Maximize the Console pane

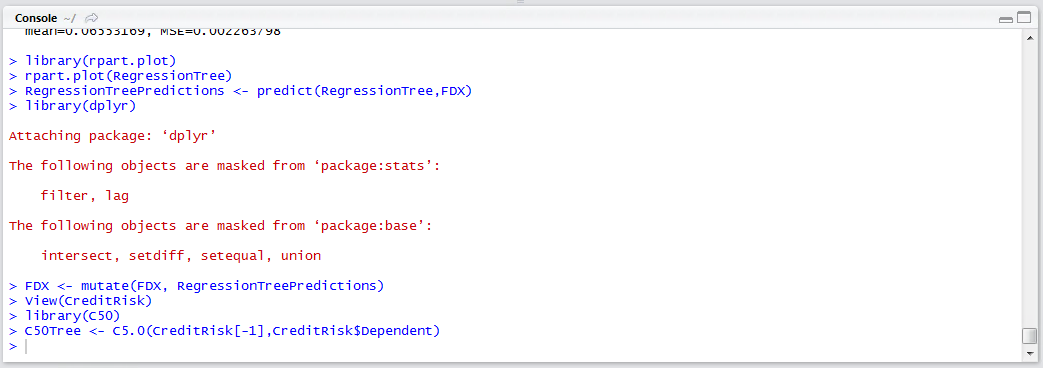tap(1023, 19)
